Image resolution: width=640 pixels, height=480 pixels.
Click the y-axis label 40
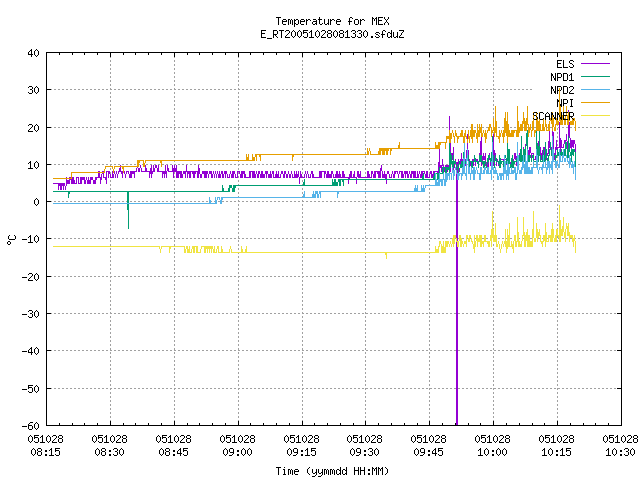point(33,53)
